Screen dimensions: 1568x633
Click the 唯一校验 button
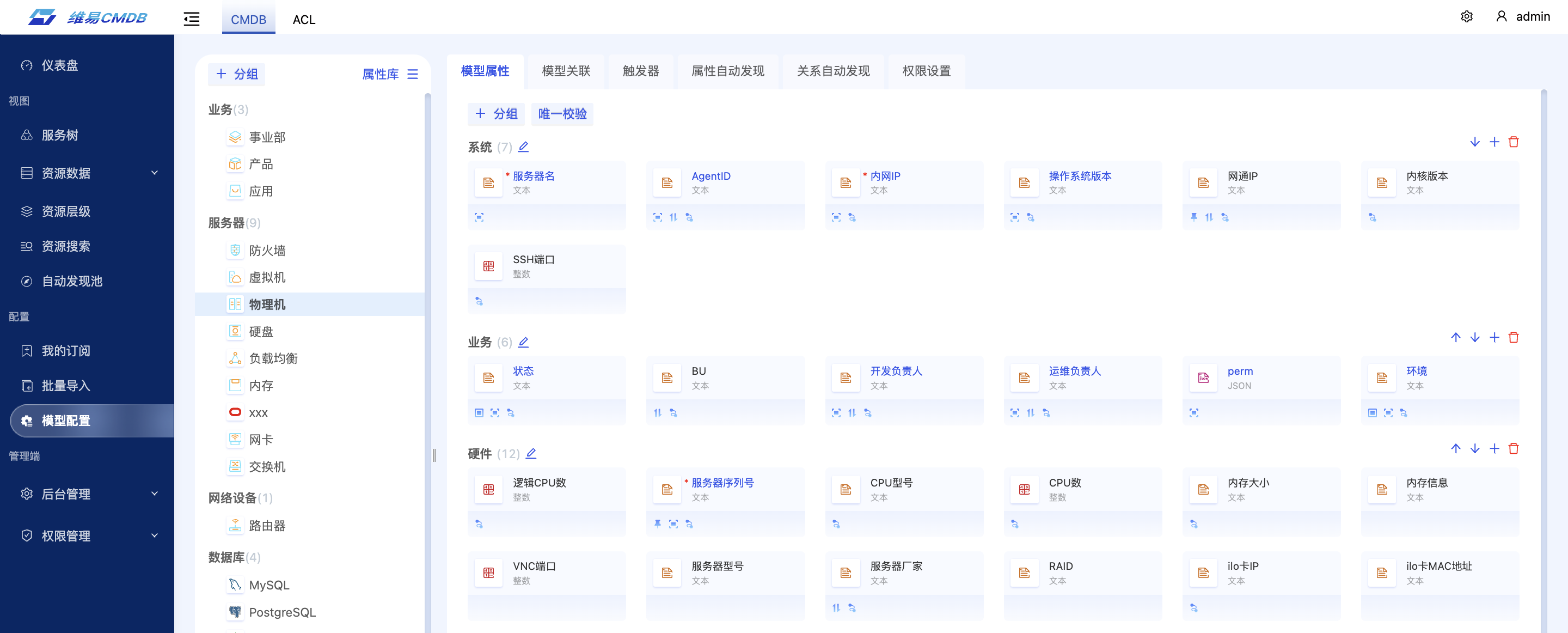pos(562,114)
